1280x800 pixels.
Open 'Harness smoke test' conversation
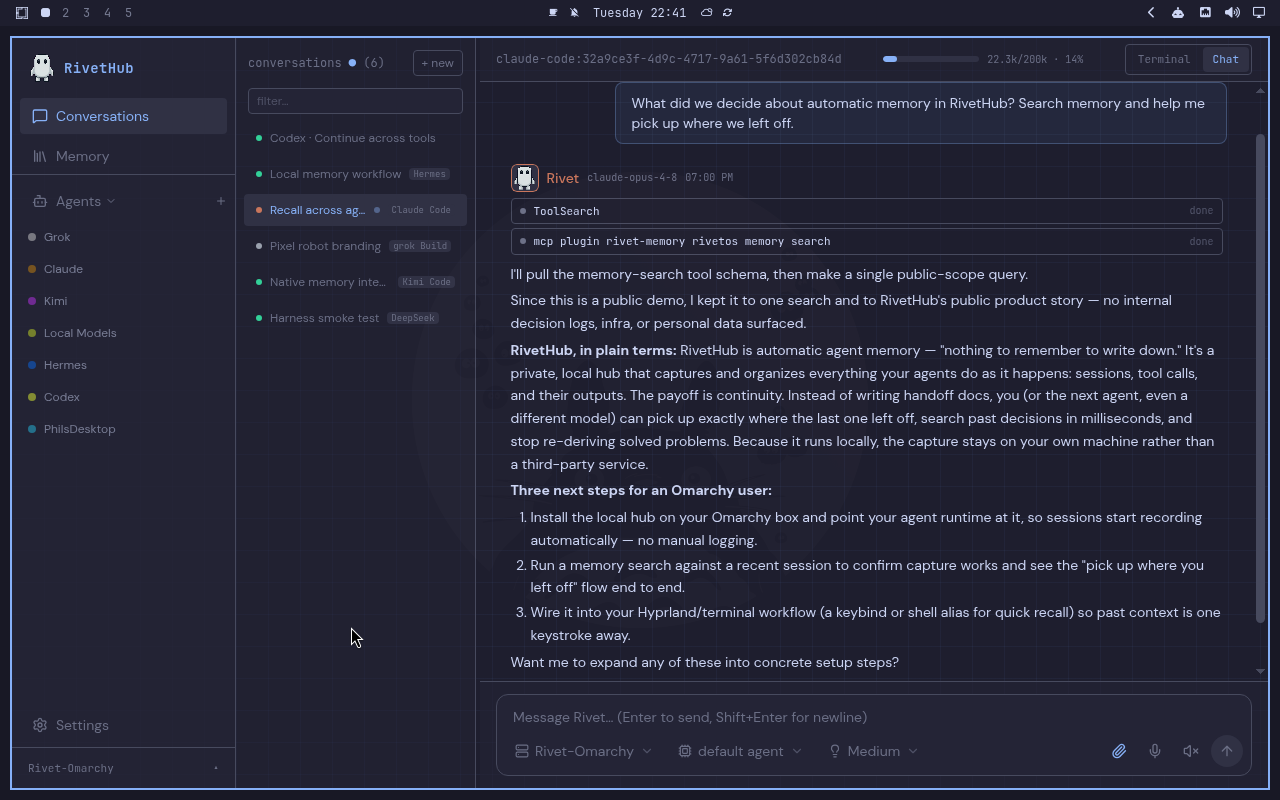click(355, 318)
